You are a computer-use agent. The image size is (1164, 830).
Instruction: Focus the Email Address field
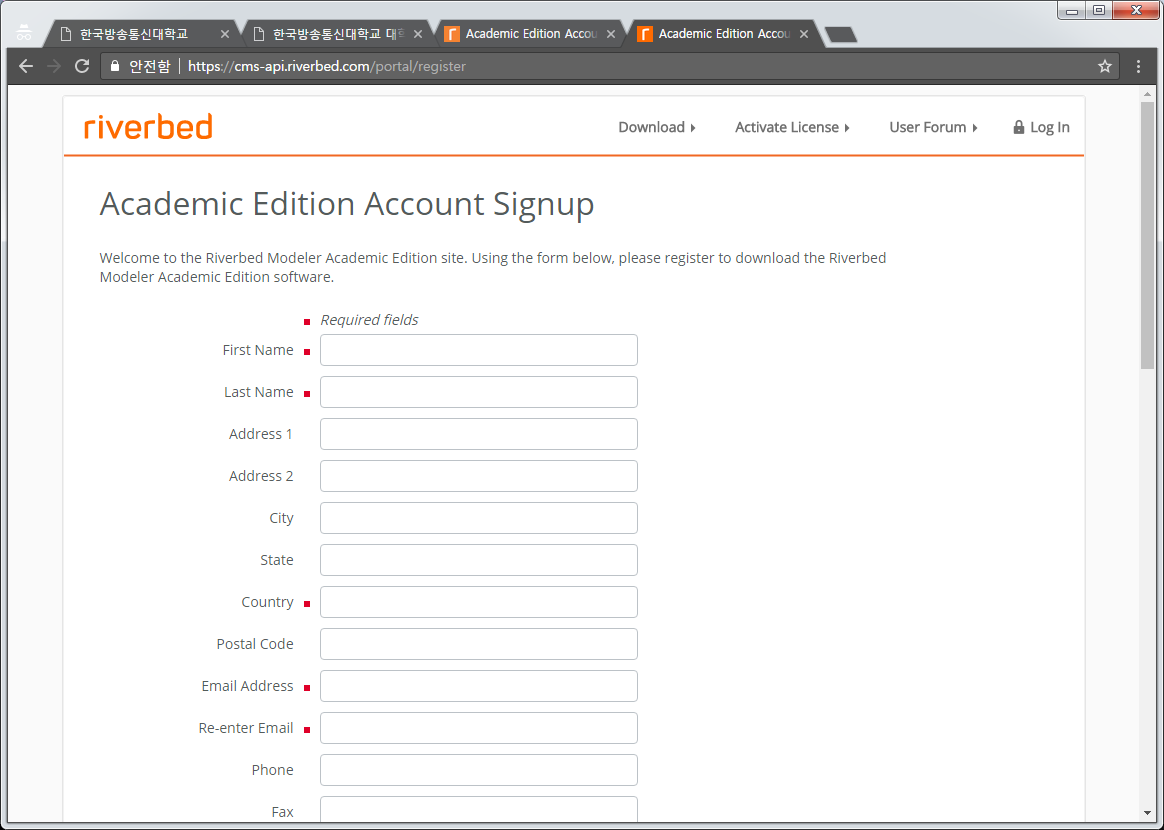tap(479, 685)
